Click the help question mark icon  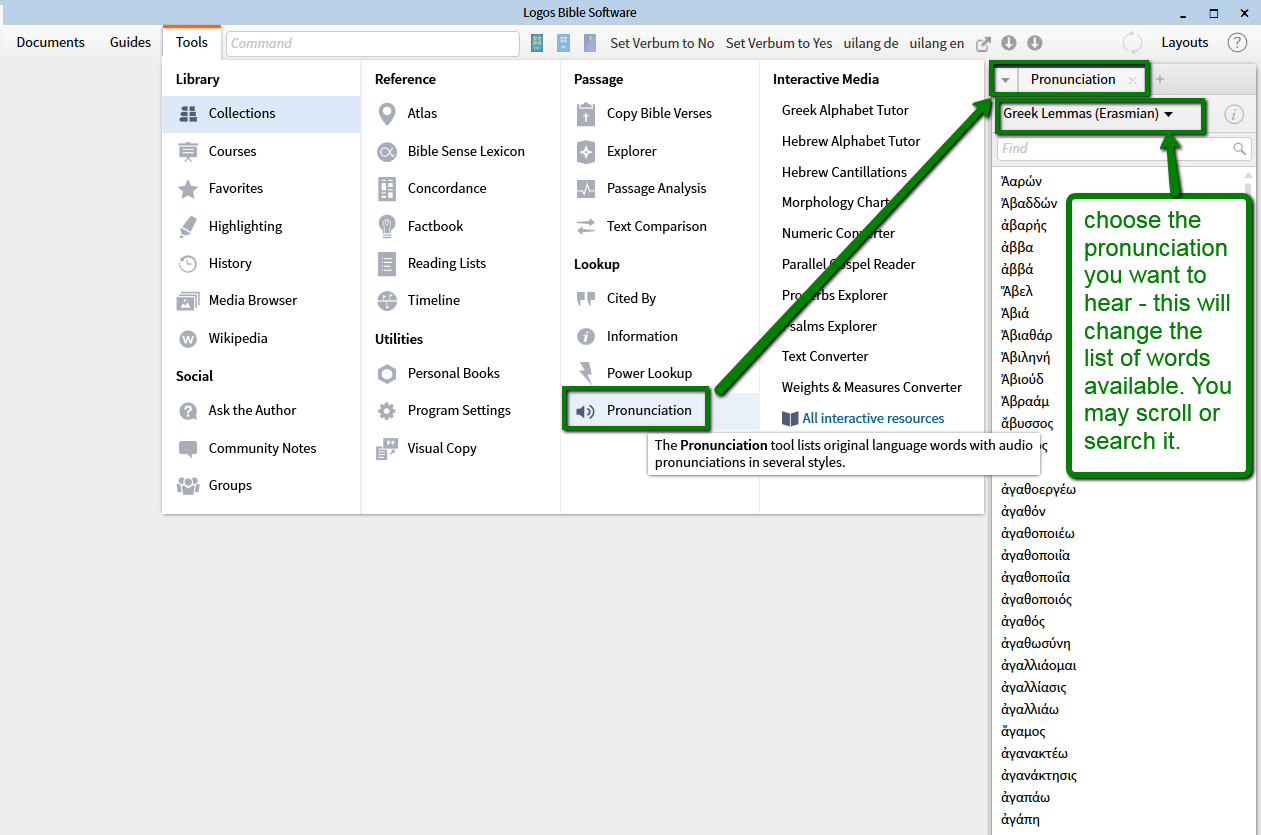(1237, 42)
